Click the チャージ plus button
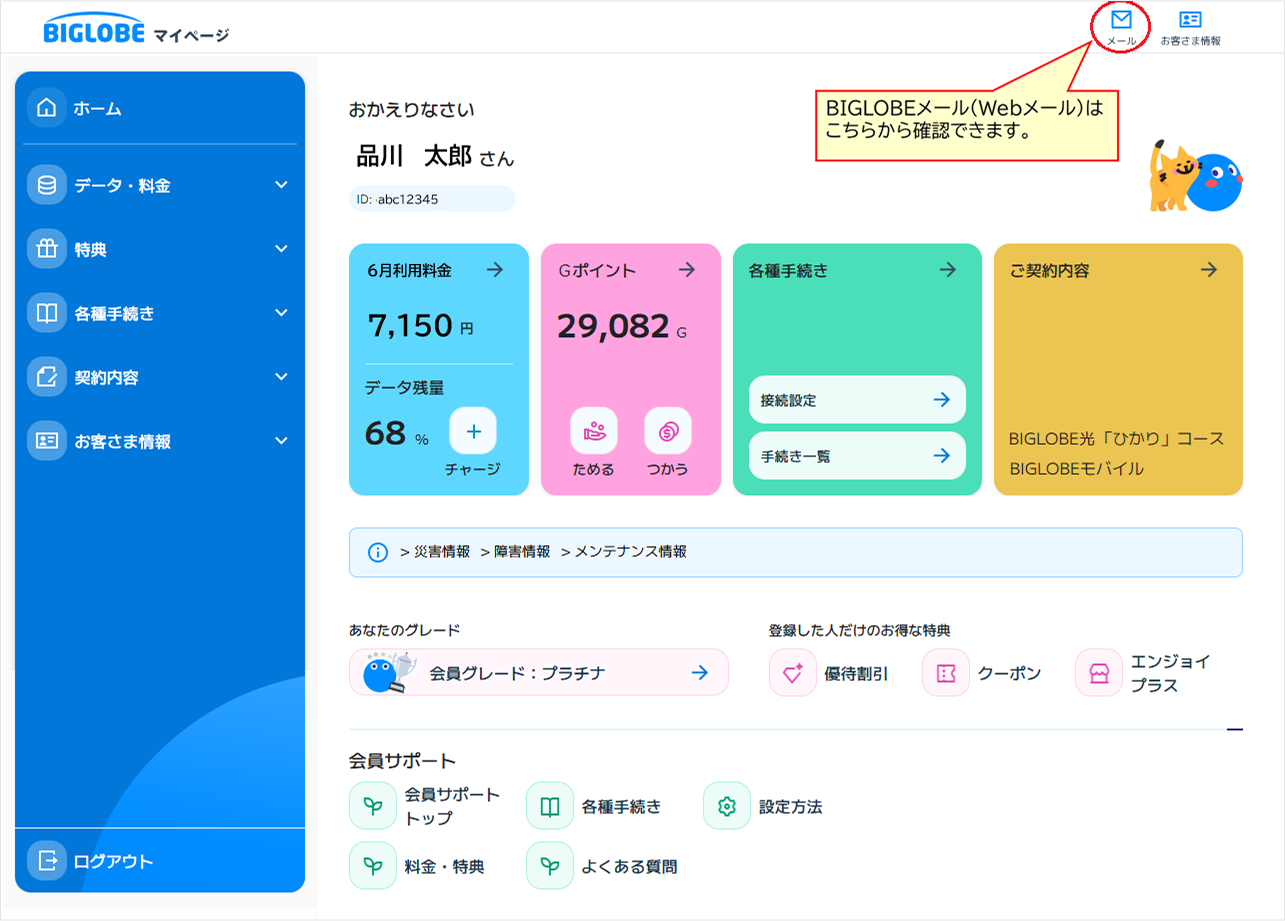Screen dimensions: 1285x921 (x=473, y=432)
